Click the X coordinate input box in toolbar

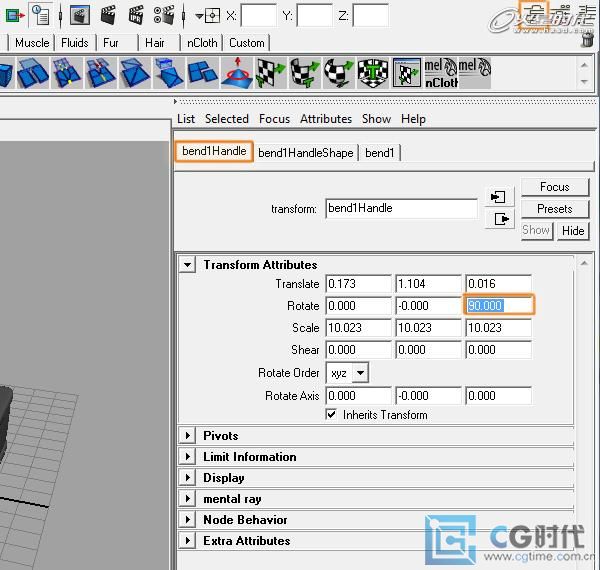(x=258, y=16)
